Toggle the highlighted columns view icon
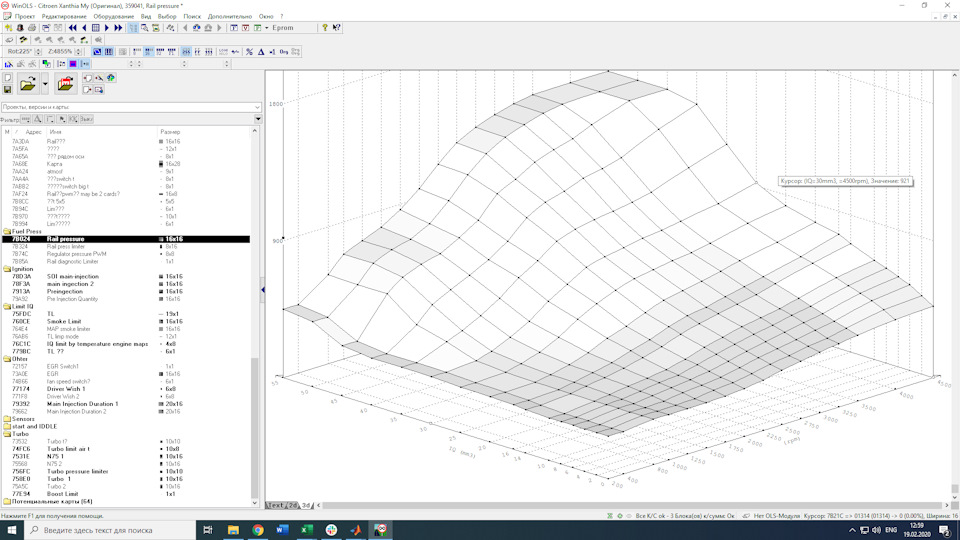 click(x=108, y=52)
